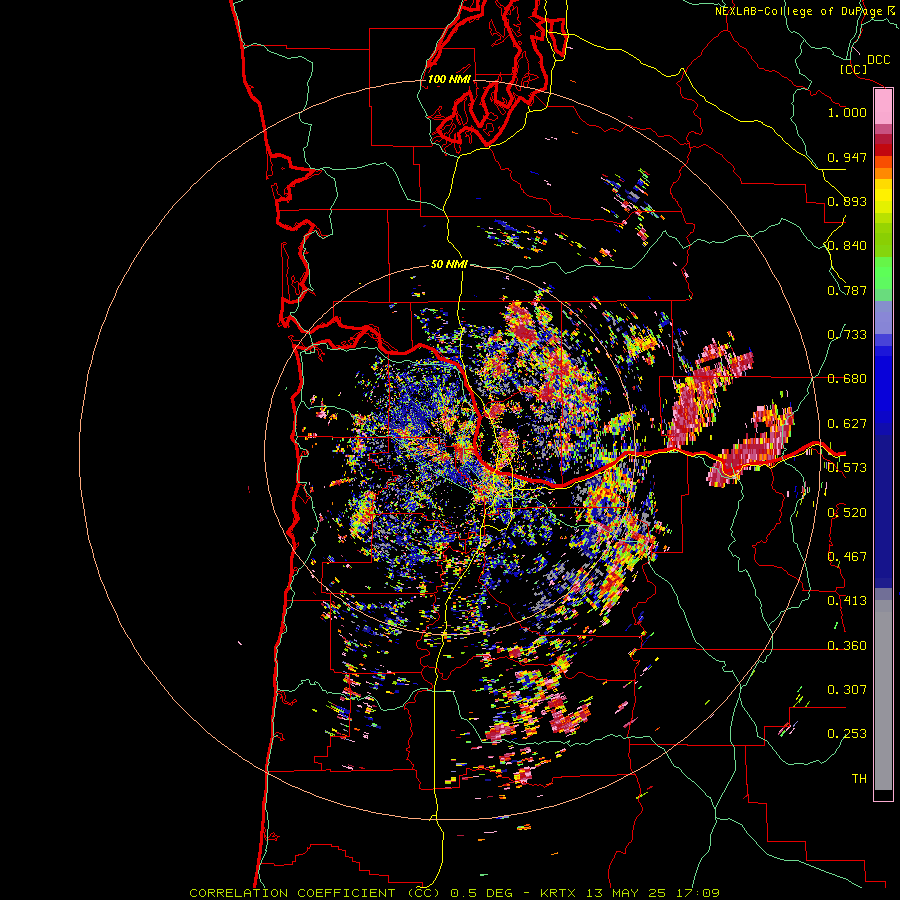900x900 pixels.
Task: Click the 100 NMI range ring label
Action: tap(449, 79)
